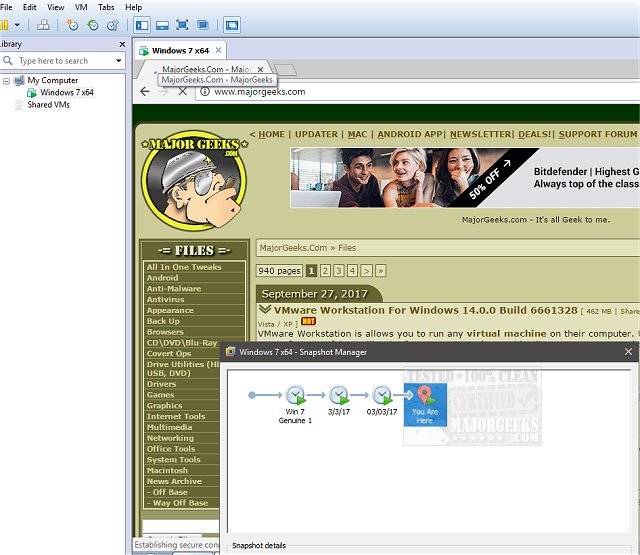
Task: Click the console view toolbar icon
Action: 232,25
